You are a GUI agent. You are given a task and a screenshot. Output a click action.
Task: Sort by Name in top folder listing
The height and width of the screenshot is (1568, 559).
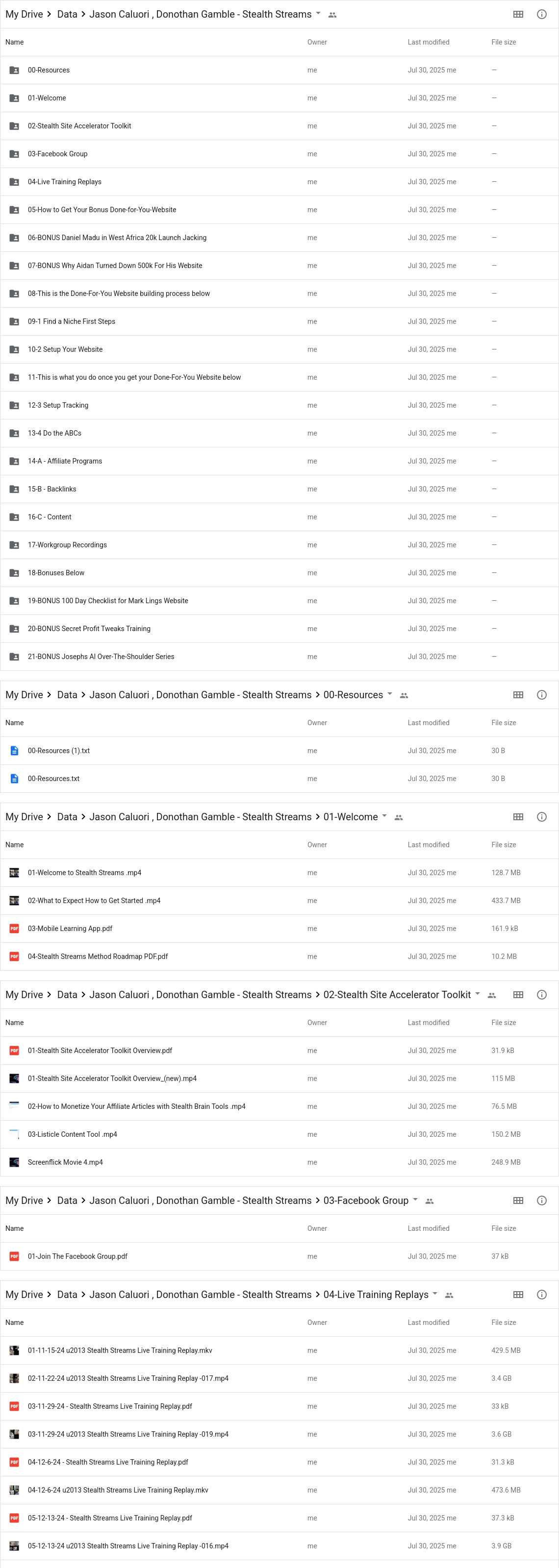click(x=15, y=42)
